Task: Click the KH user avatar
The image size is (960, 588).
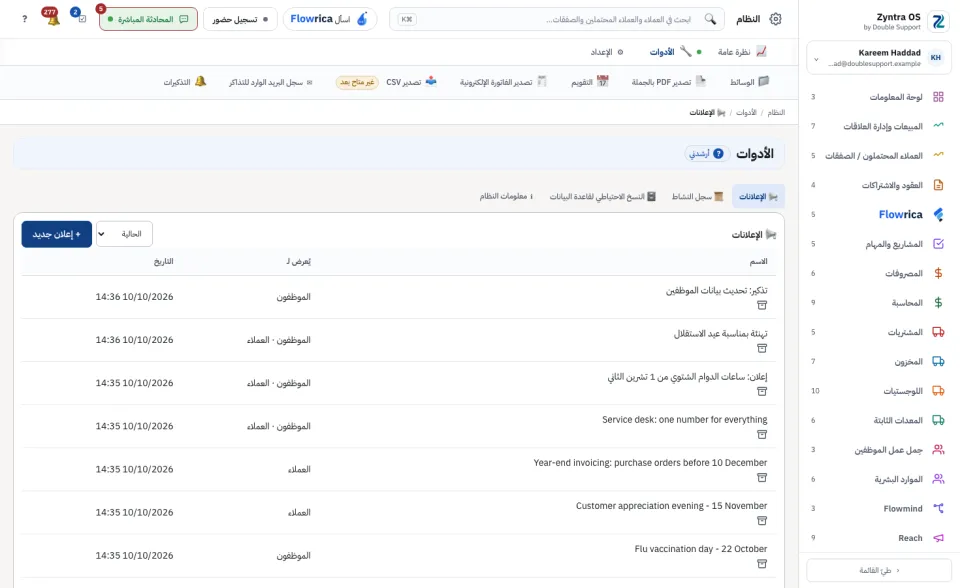Action: pyautogui.click(x=936, y=58)
